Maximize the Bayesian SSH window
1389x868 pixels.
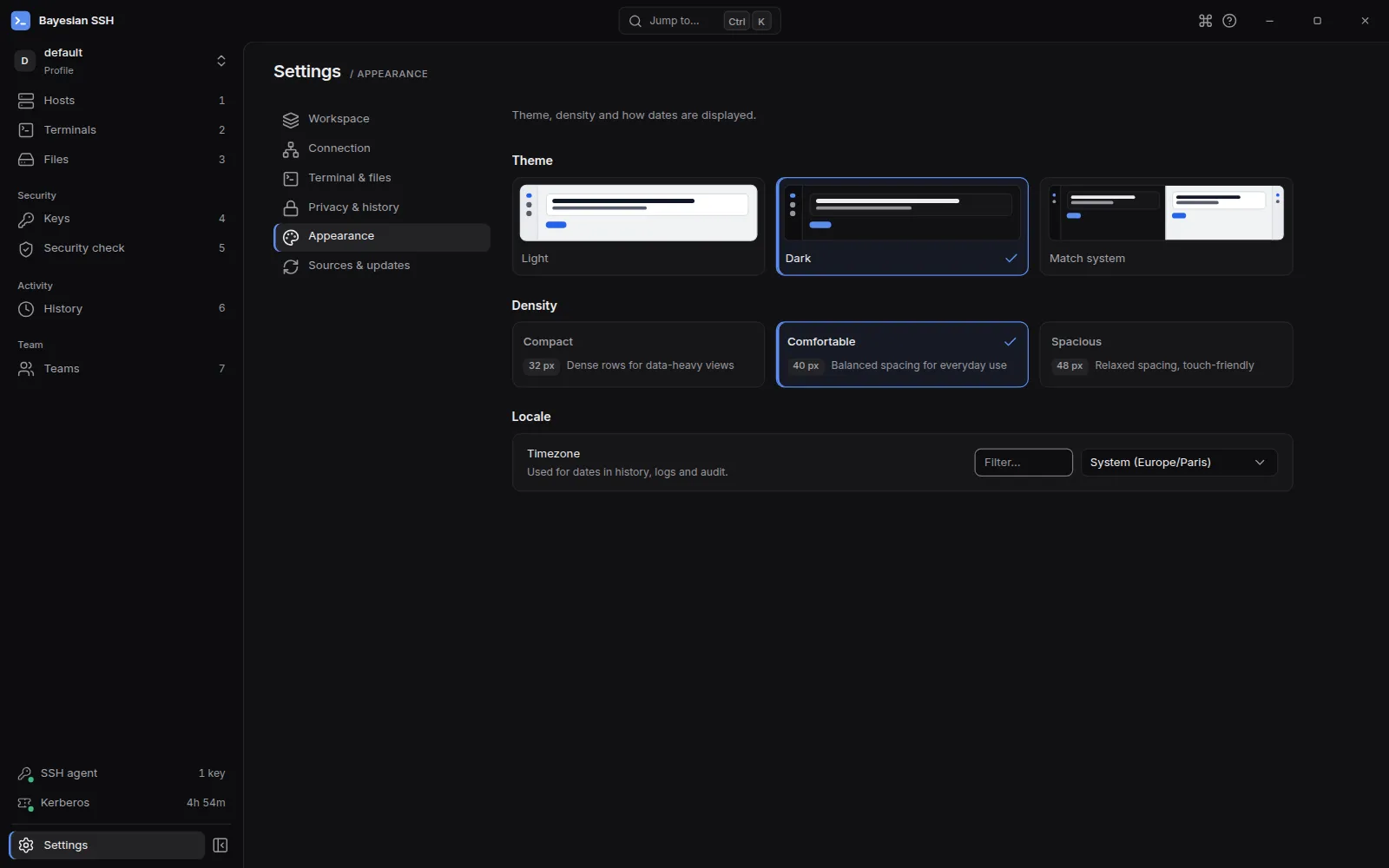(1317, 21)
